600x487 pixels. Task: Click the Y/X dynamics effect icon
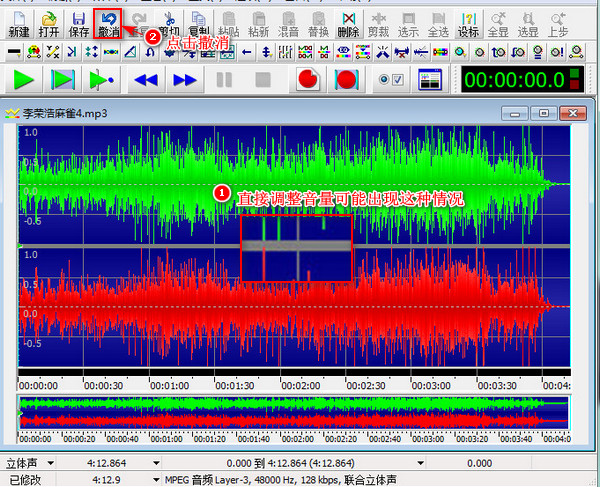pos(53,52)
